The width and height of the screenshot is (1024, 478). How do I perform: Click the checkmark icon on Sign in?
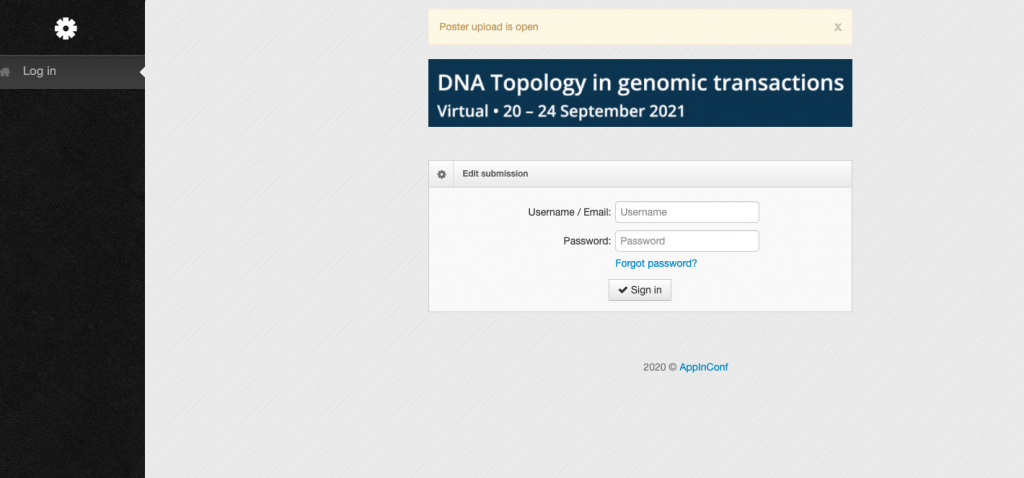[x=622, y=290]
